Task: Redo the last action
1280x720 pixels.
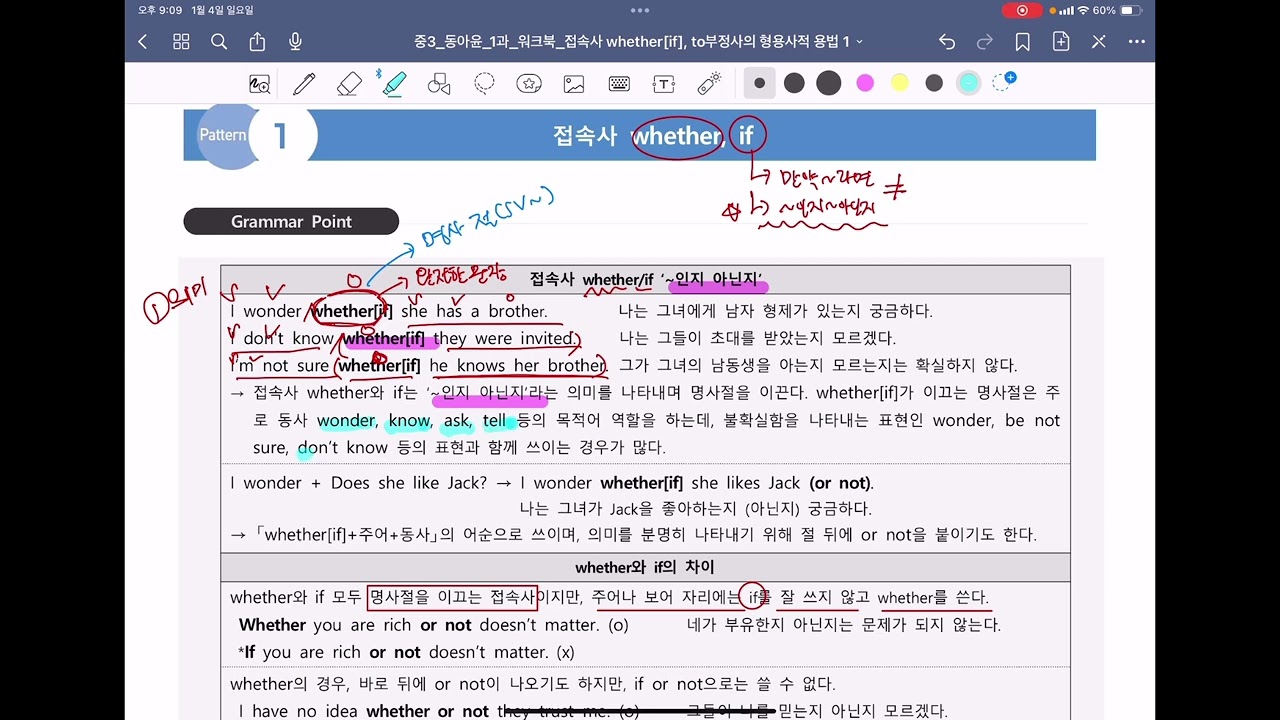Action: [985, 42]
